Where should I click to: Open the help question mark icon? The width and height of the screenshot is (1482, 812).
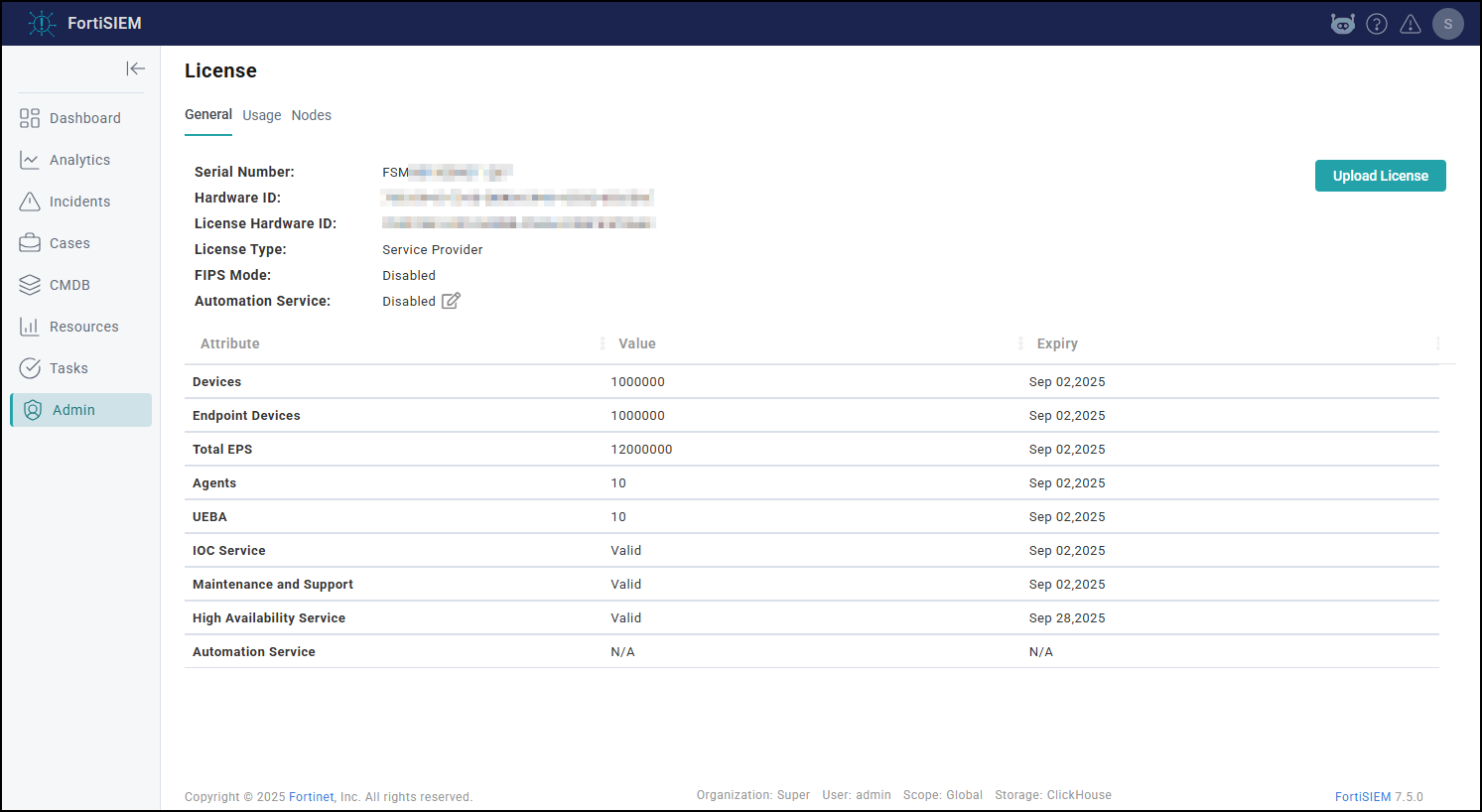pos(1377,24)
